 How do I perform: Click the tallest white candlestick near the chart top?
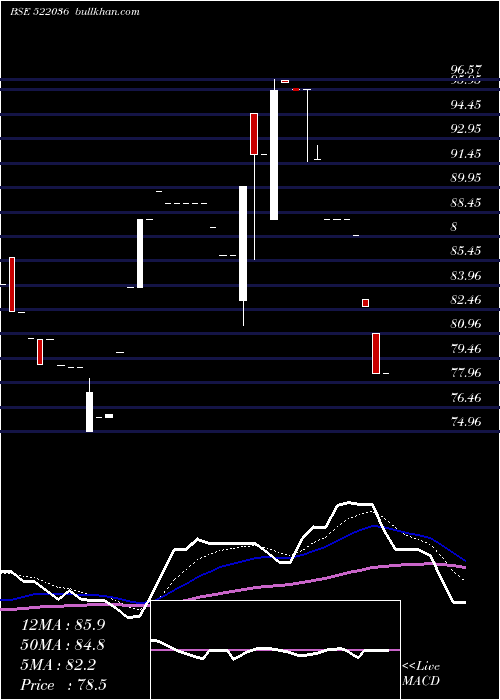coord(274,154)
